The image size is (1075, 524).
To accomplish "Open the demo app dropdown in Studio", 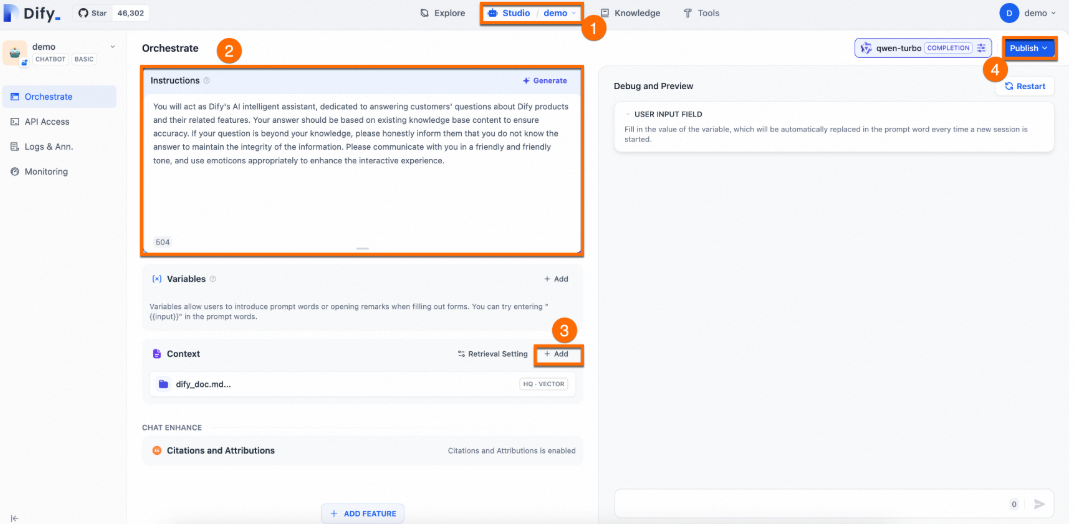I will 559,13.
